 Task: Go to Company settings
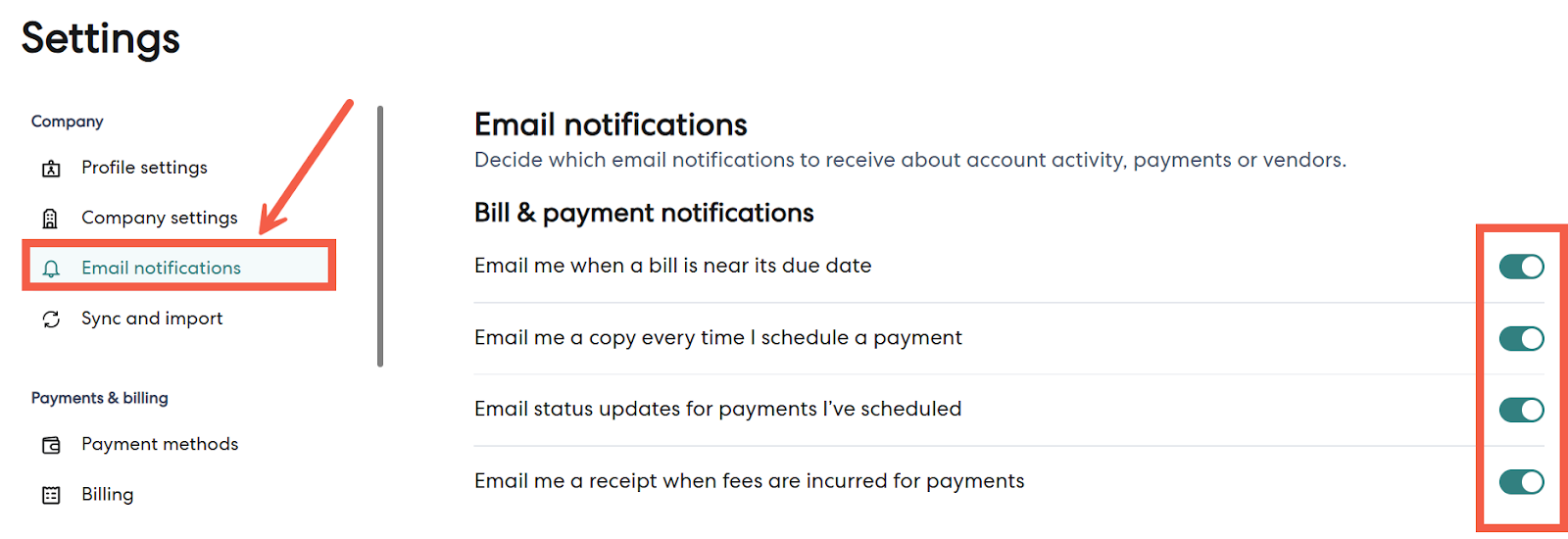pos(159,218)
